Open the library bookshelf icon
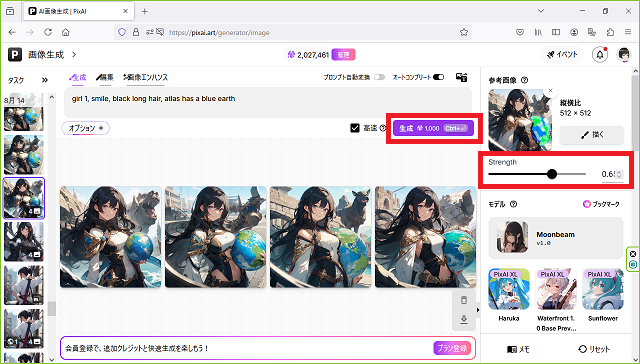The height and width of the screenshot is (364, 640). [538, 32]
